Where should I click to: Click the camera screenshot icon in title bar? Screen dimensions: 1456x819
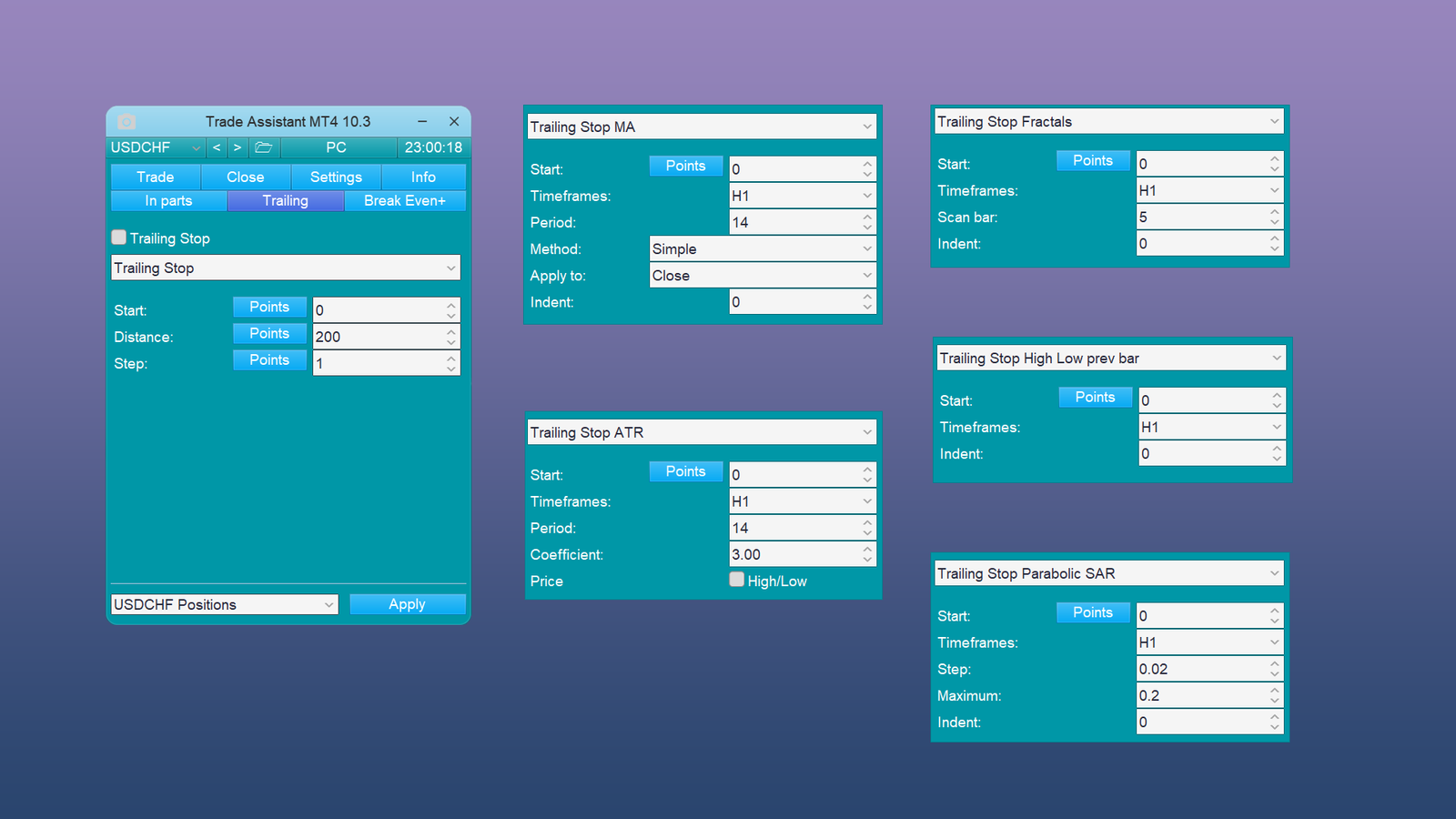pyautogui.click(x=126, y=122)
